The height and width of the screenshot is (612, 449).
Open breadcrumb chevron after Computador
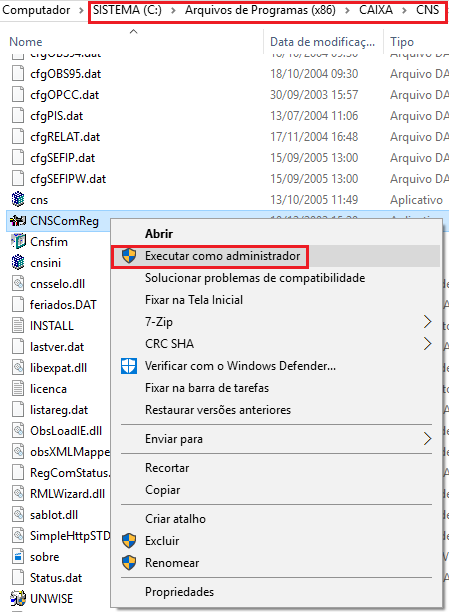[81, 10]
